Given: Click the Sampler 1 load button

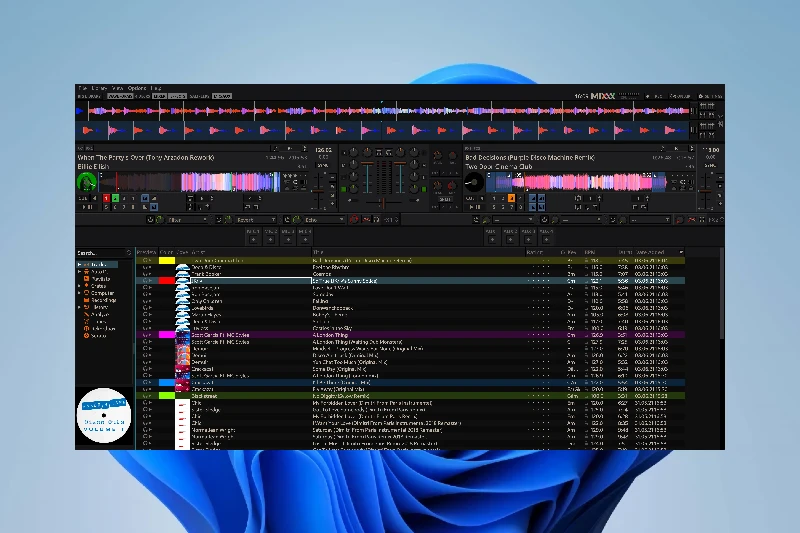Looking at the screenshot, I should [254, 239].
